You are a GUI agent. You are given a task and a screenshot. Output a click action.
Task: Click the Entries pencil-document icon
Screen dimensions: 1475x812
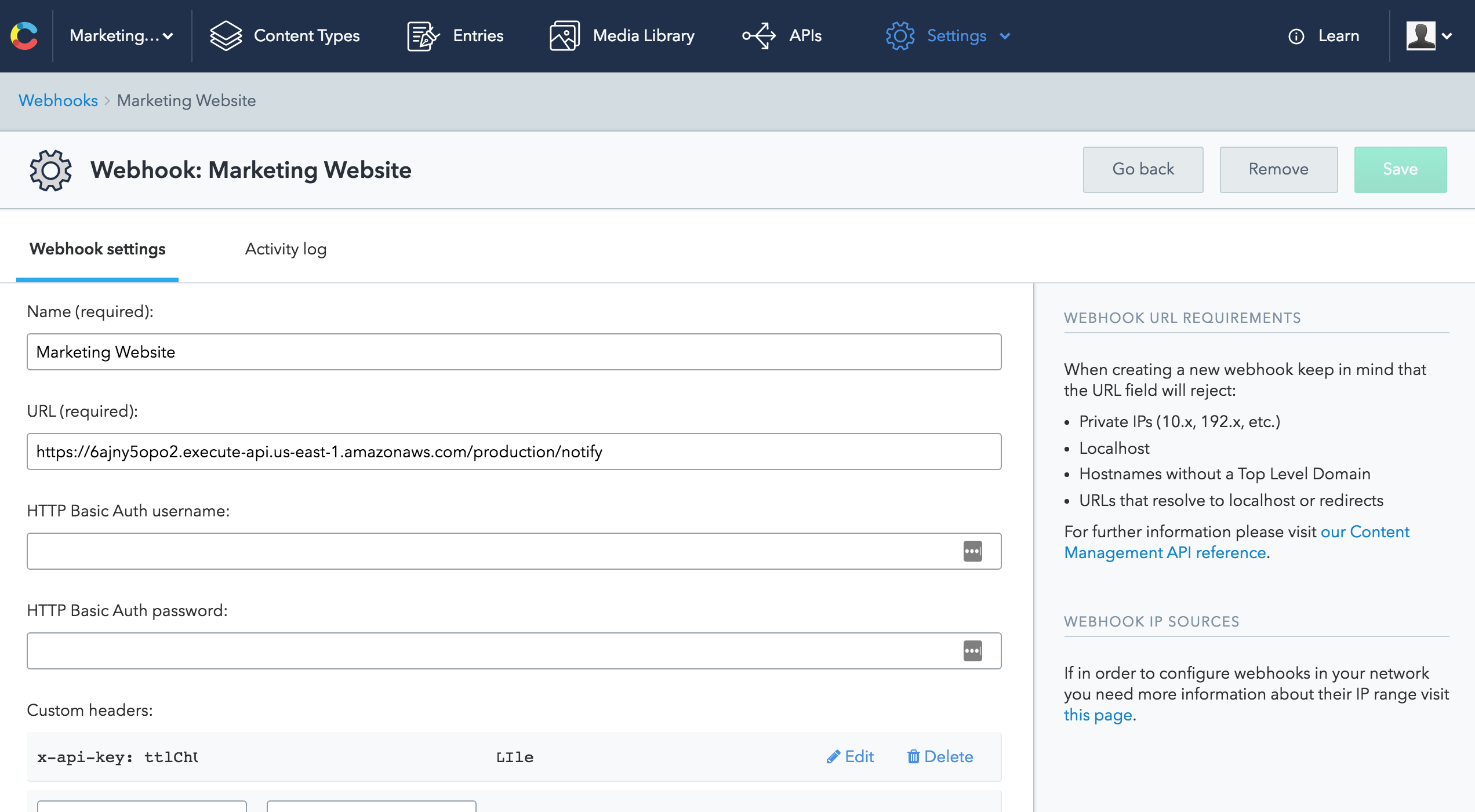pyautogui.click(x=423, y=36)
